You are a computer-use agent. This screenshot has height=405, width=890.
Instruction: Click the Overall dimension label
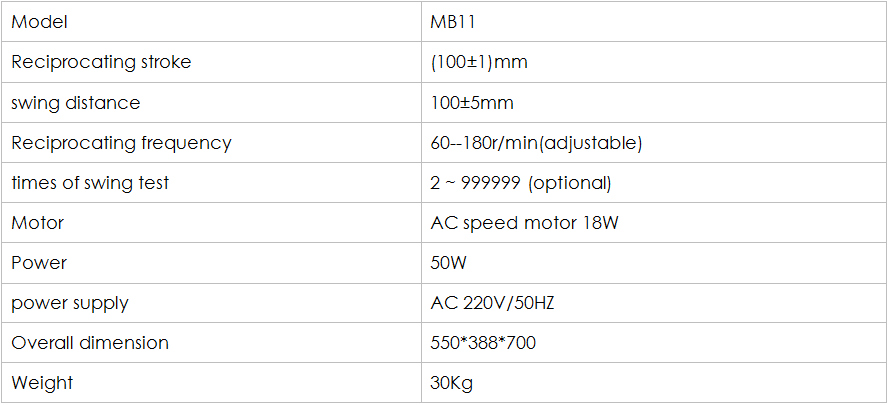tap(90, 343)
